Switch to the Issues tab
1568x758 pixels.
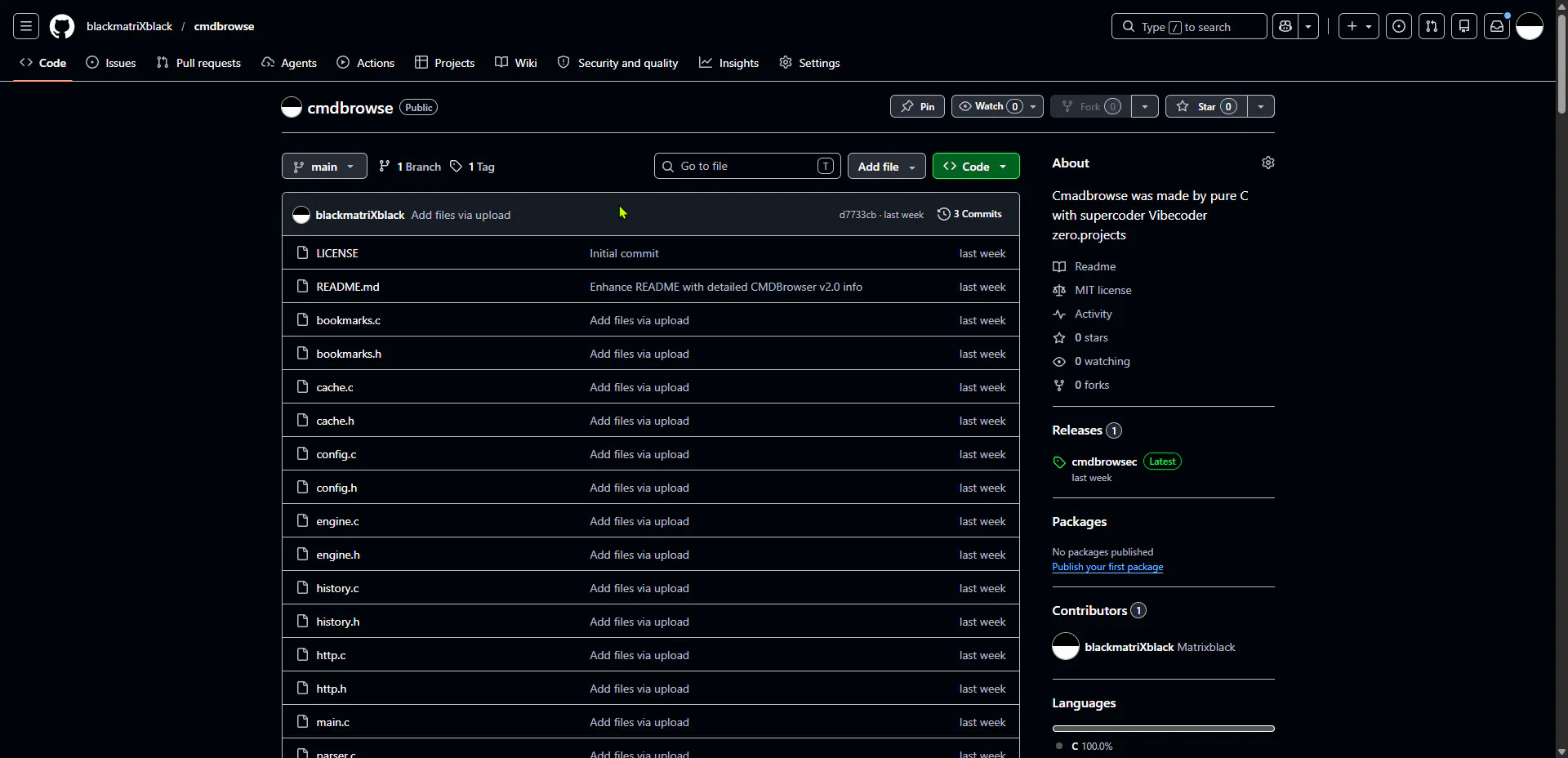point(111,63)
